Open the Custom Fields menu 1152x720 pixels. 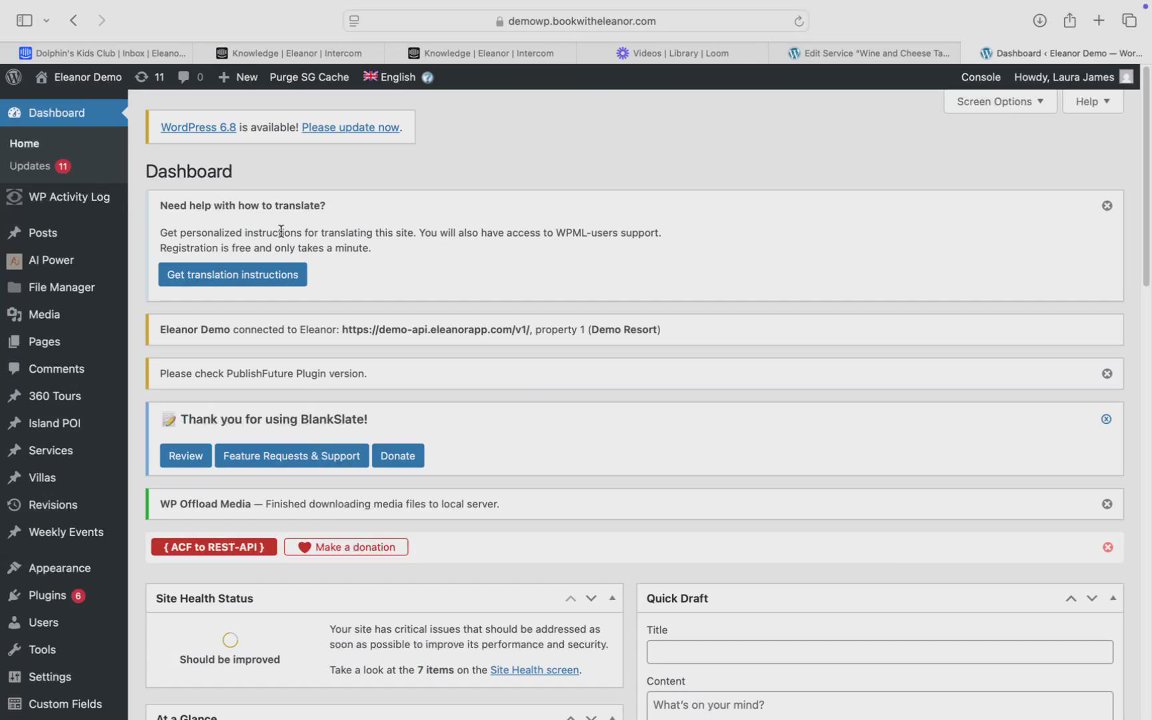point(64,704)
